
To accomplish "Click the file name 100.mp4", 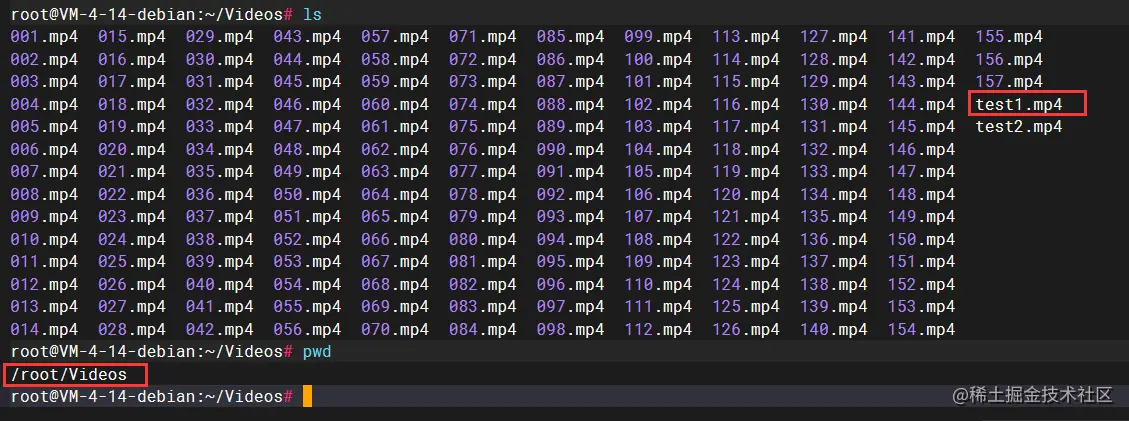I will pyautogui.click(x=658, y=60).
